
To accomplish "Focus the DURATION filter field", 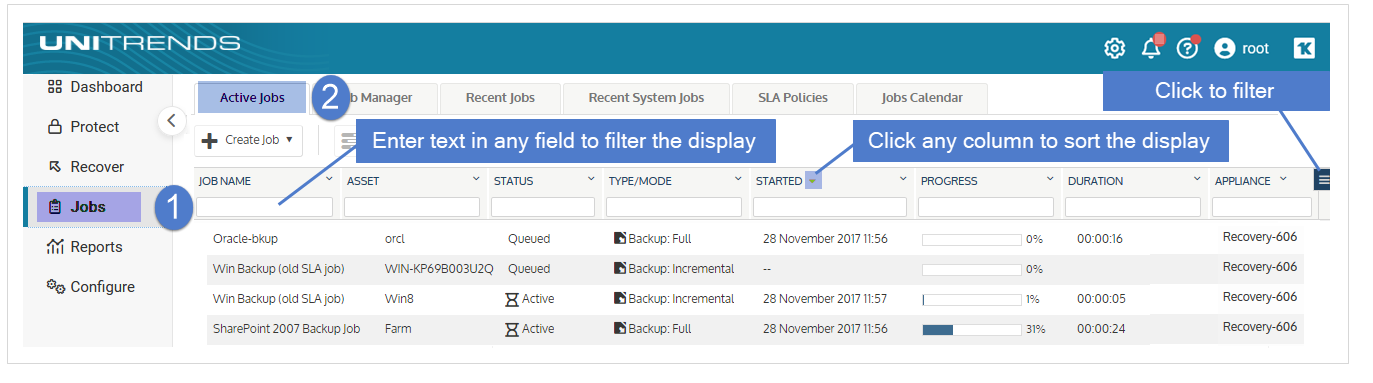I will tap(1132, 207).
